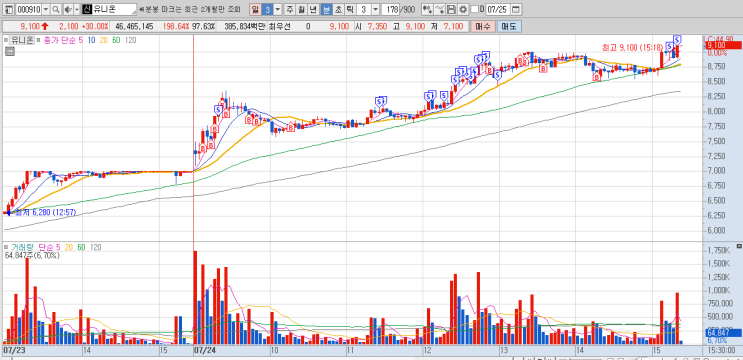Click the stock search magnifier icon
The height and width of the screenshot is (360, 743).
coord(55,9)
